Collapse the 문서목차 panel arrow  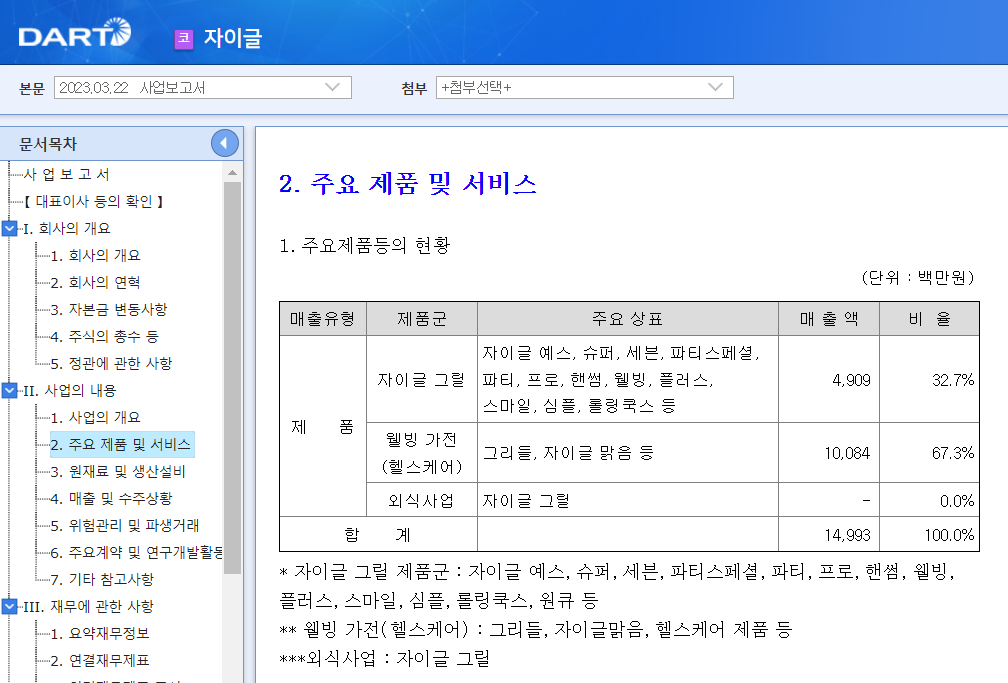pos(224,142)
